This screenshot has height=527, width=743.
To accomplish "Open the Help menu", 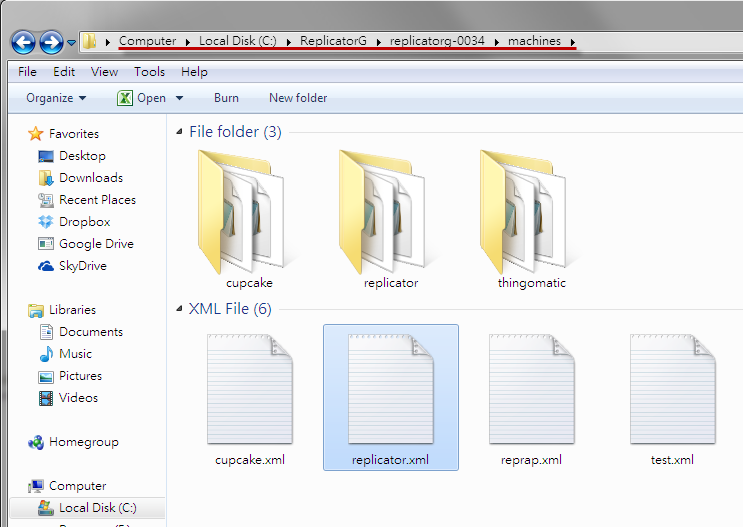I will point(194,72).
